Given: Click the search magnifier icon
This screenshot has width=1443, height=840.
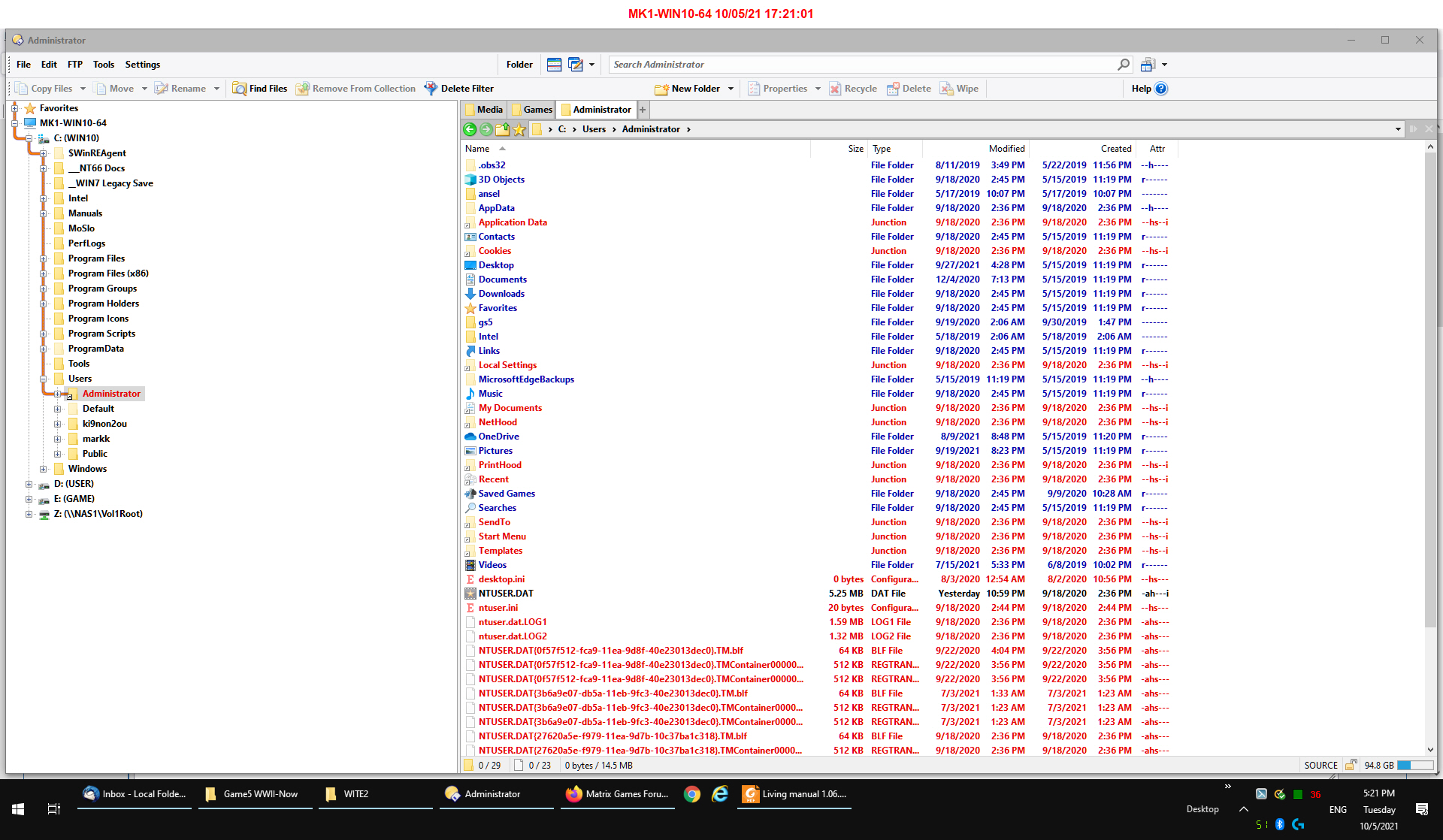Looking at the screenshot, I should tap(1124, 65).
